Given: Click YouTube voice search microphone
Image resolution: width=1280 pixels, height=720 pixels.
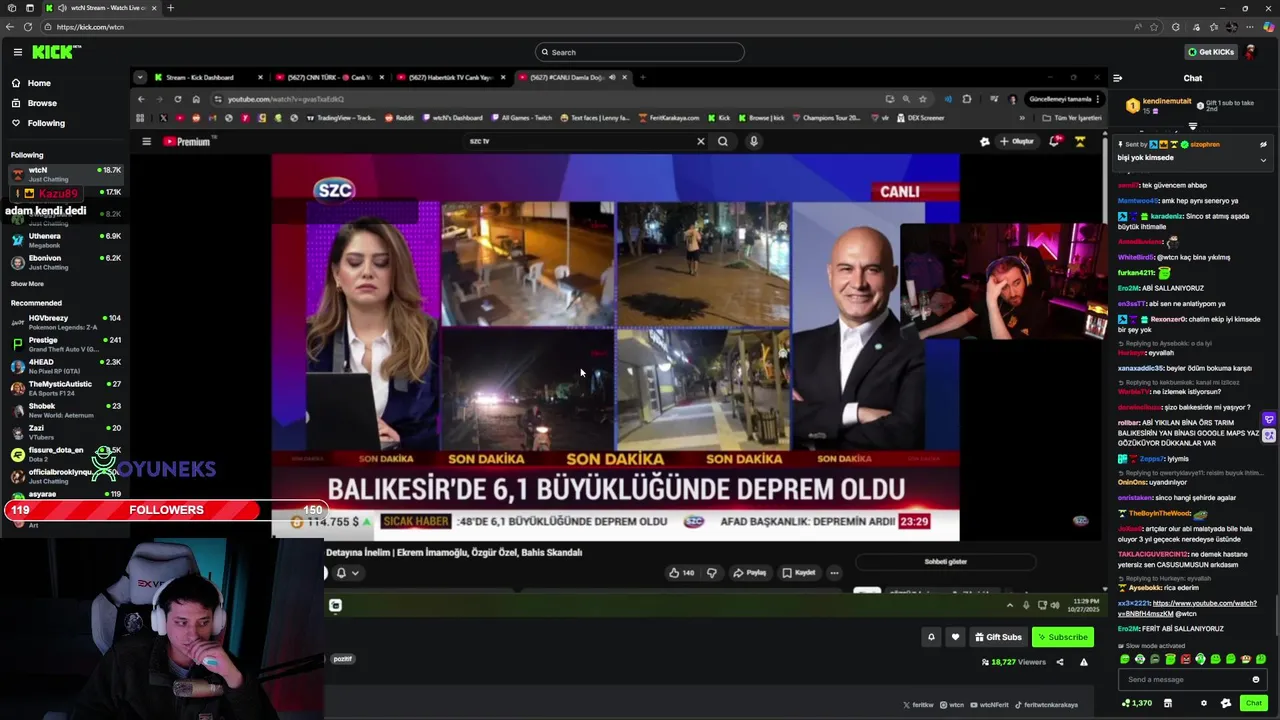Looking at the screenshot, I should coord(754,141).
